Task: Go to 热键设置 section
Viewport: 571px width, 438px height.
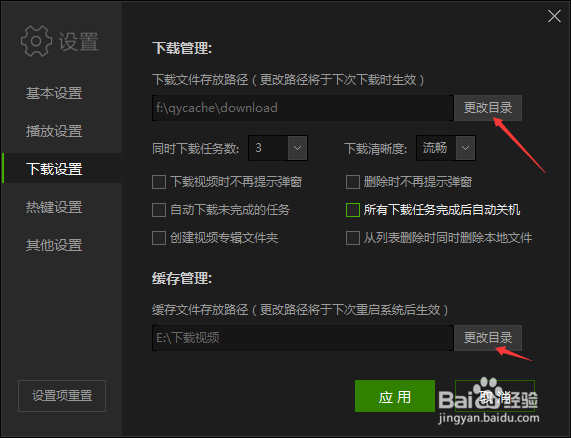Action: (54, 207)
